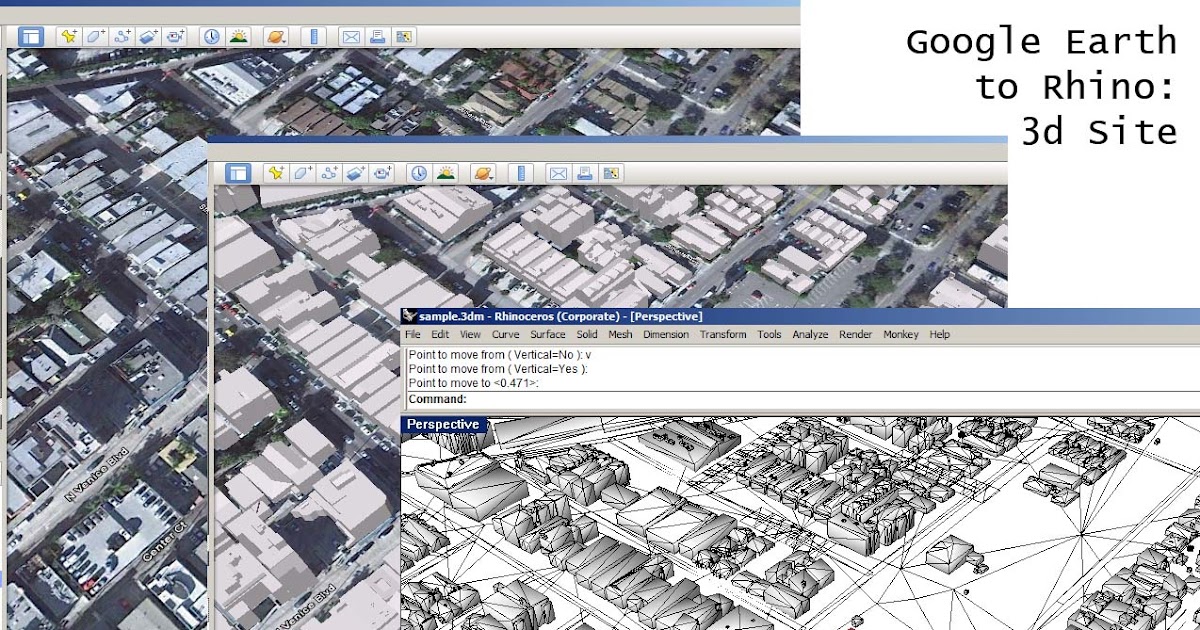Add path in front 3D-buildings Earth window
Screen dimensions: 1200x630
(329, 173)
